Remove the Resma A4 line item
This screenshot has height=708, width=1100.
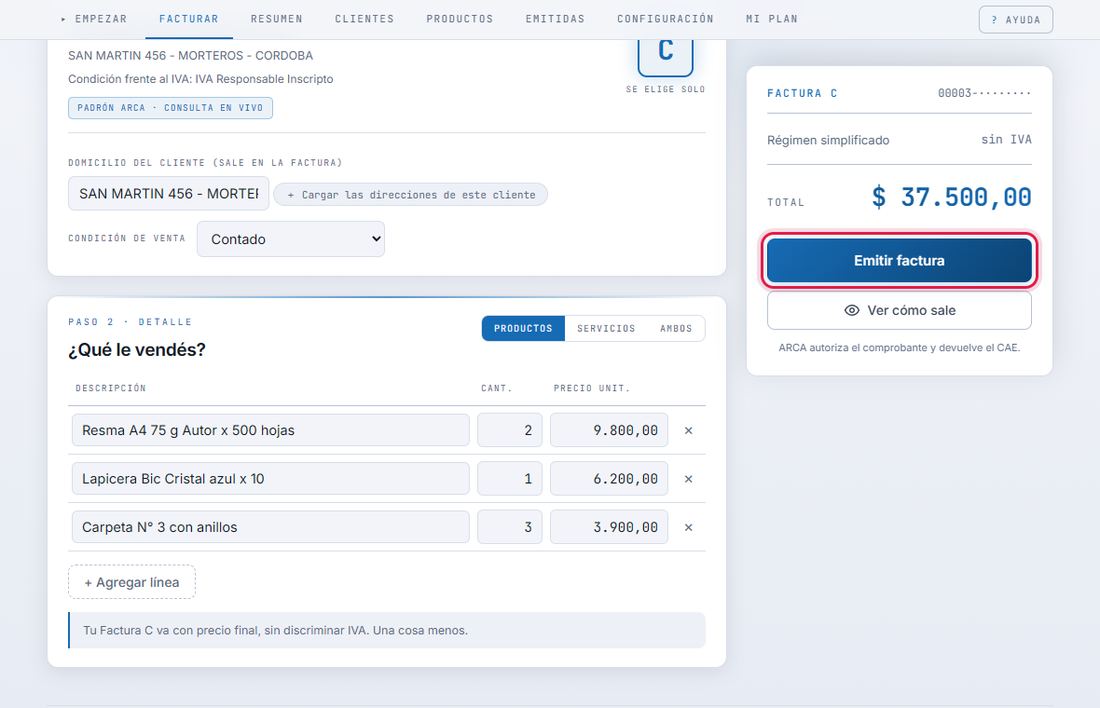[688, 430]
